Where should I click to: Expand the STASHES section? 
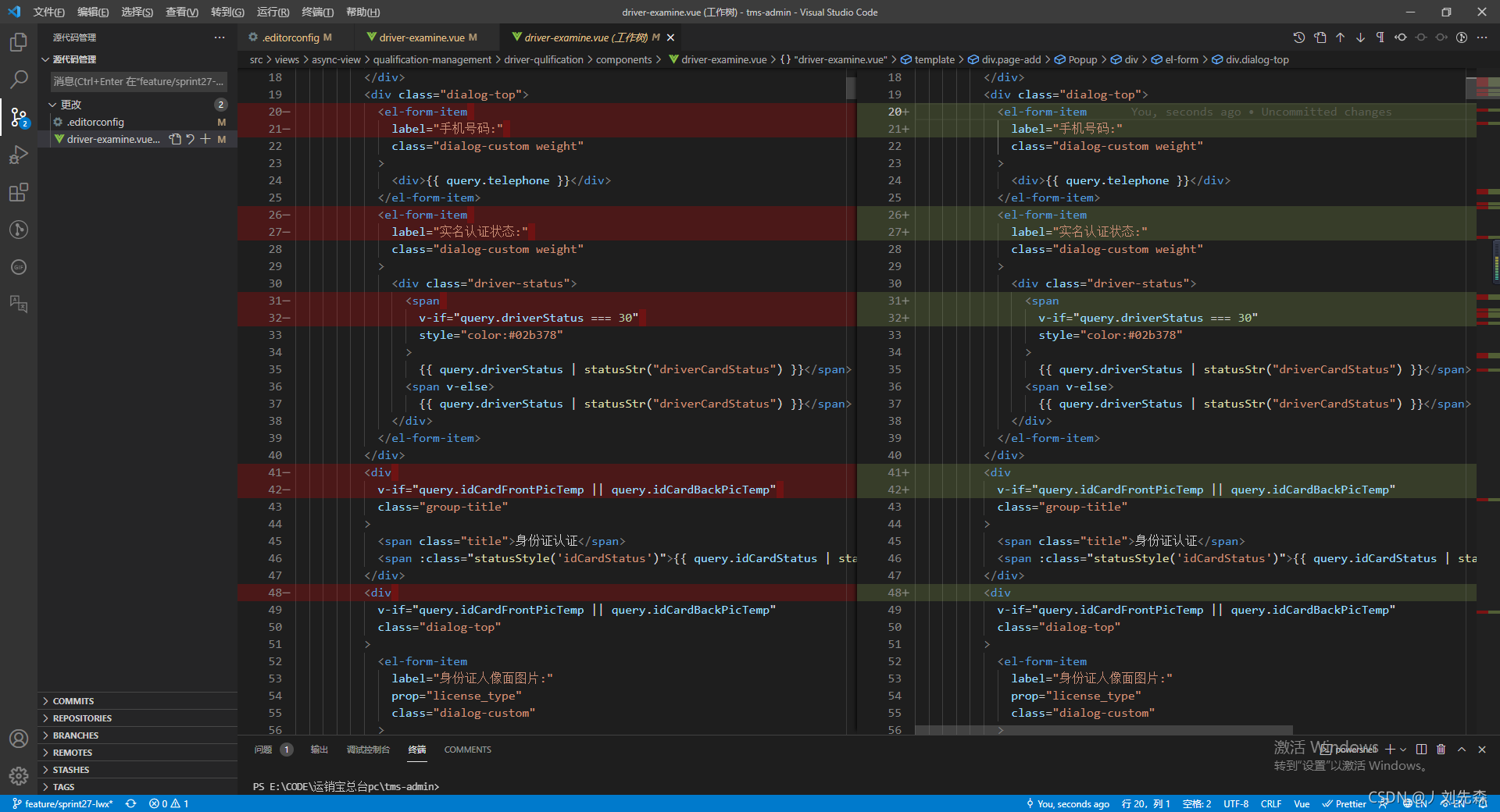(137, 770)
